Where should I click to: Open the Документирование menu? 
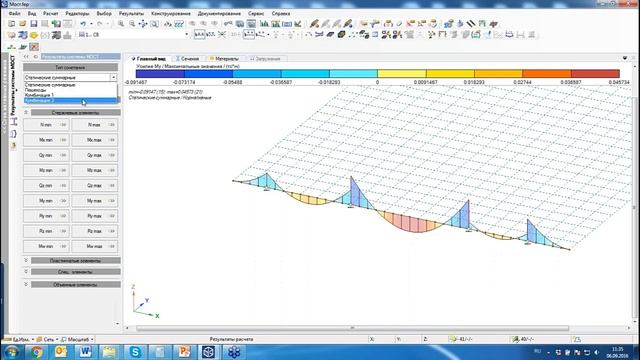tap(219, 13)
